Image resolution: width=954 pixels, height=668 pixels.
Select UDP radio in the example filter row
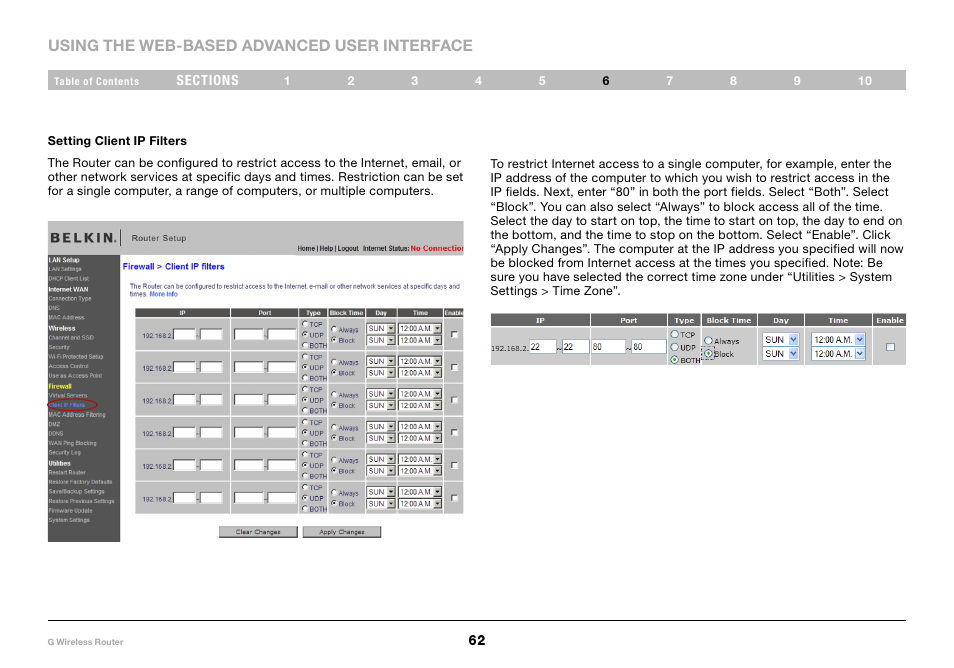click(675, 347)
